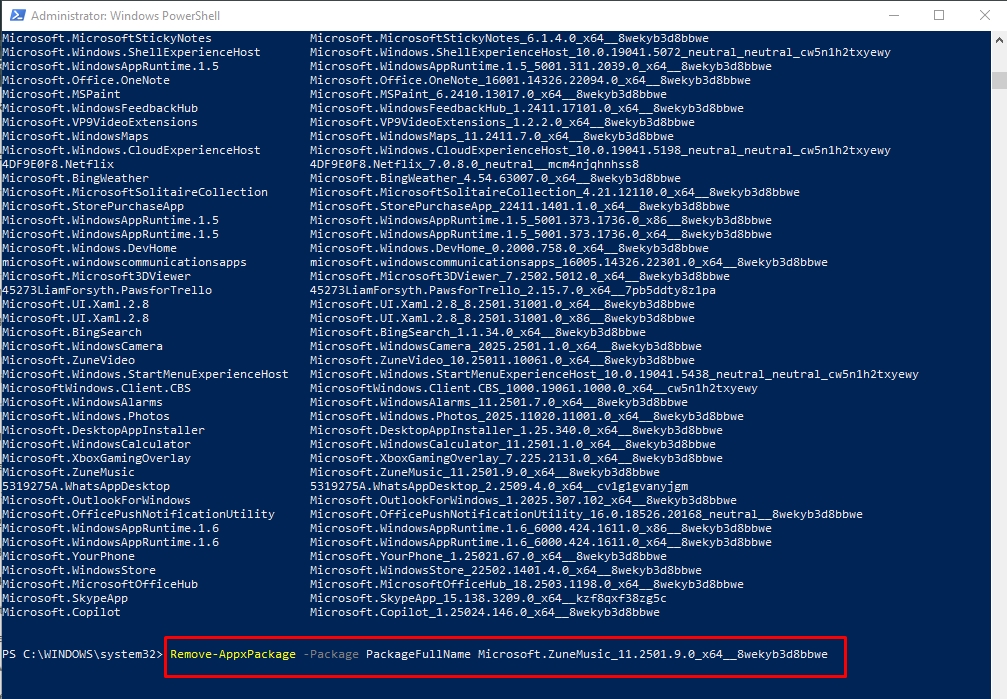Click the scrollbar up arrow
This screenshot has height=699, width=1007.
click(999, 40)
